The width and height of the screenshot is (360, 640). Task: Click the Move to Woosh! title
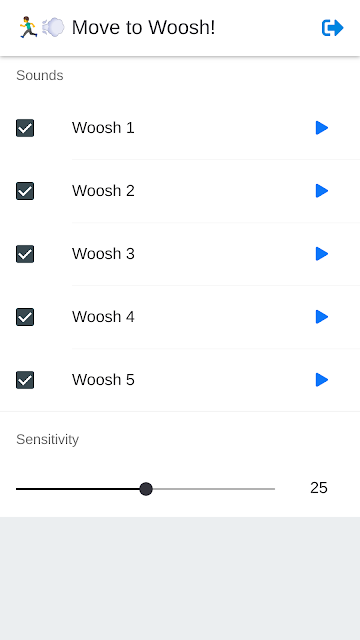pos(143,28)
